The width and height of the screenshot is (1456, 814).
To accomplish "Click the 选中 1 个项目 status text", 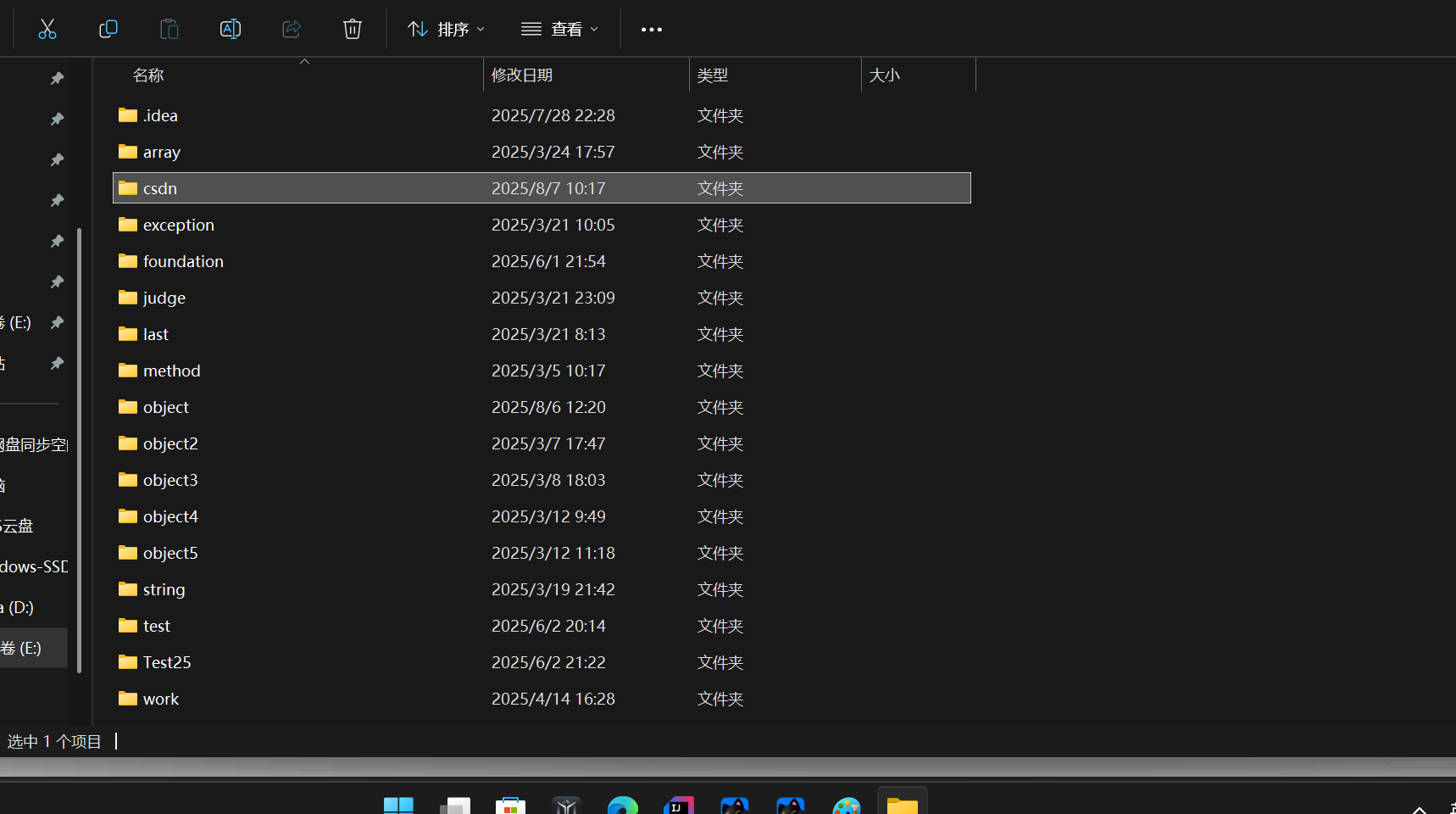I will 54,742.
